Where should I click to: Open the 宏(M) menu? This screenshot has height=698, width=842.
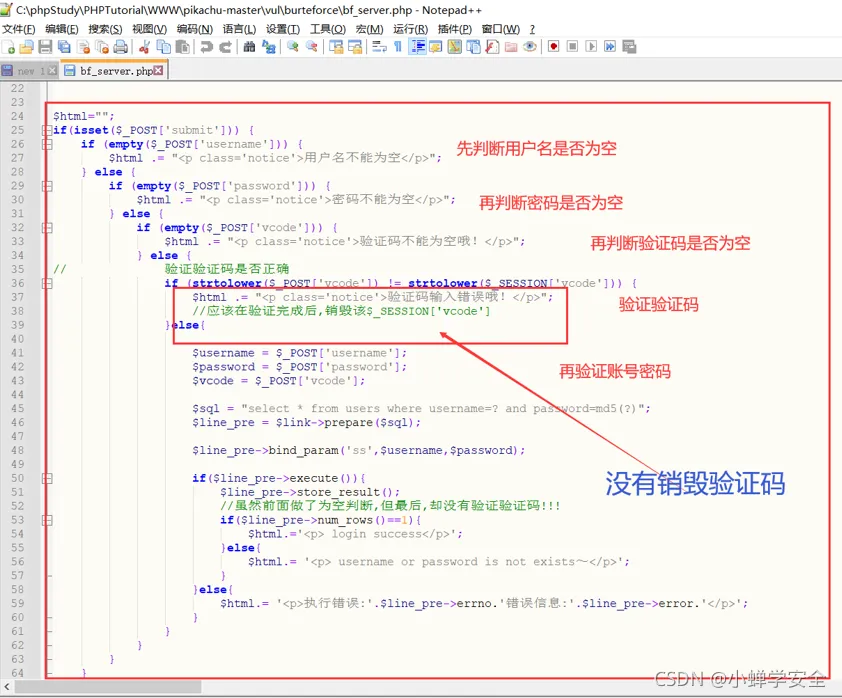[x=369, y=29]
